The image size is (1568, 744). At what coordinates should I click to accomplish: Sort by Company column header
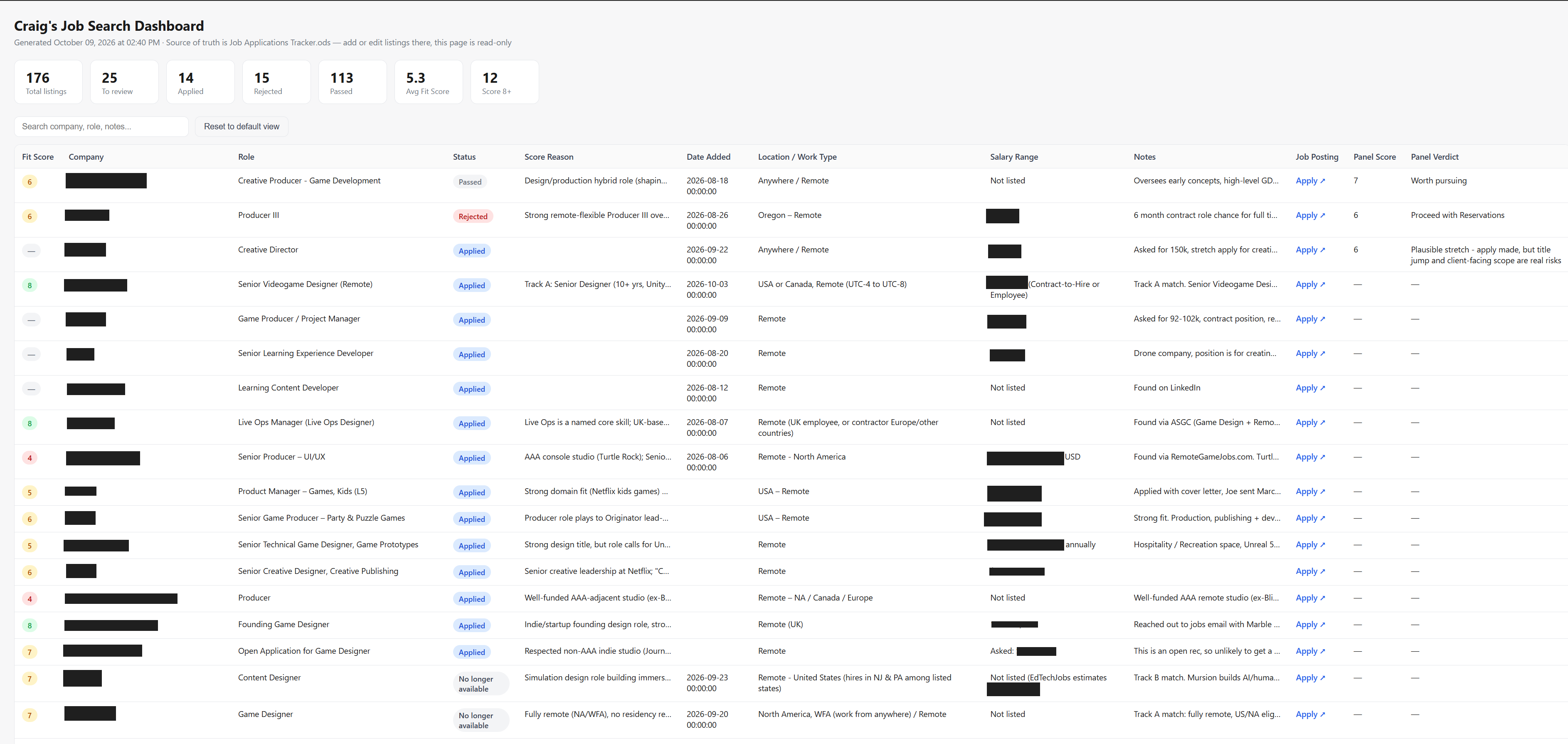click(x=86, y=157)
